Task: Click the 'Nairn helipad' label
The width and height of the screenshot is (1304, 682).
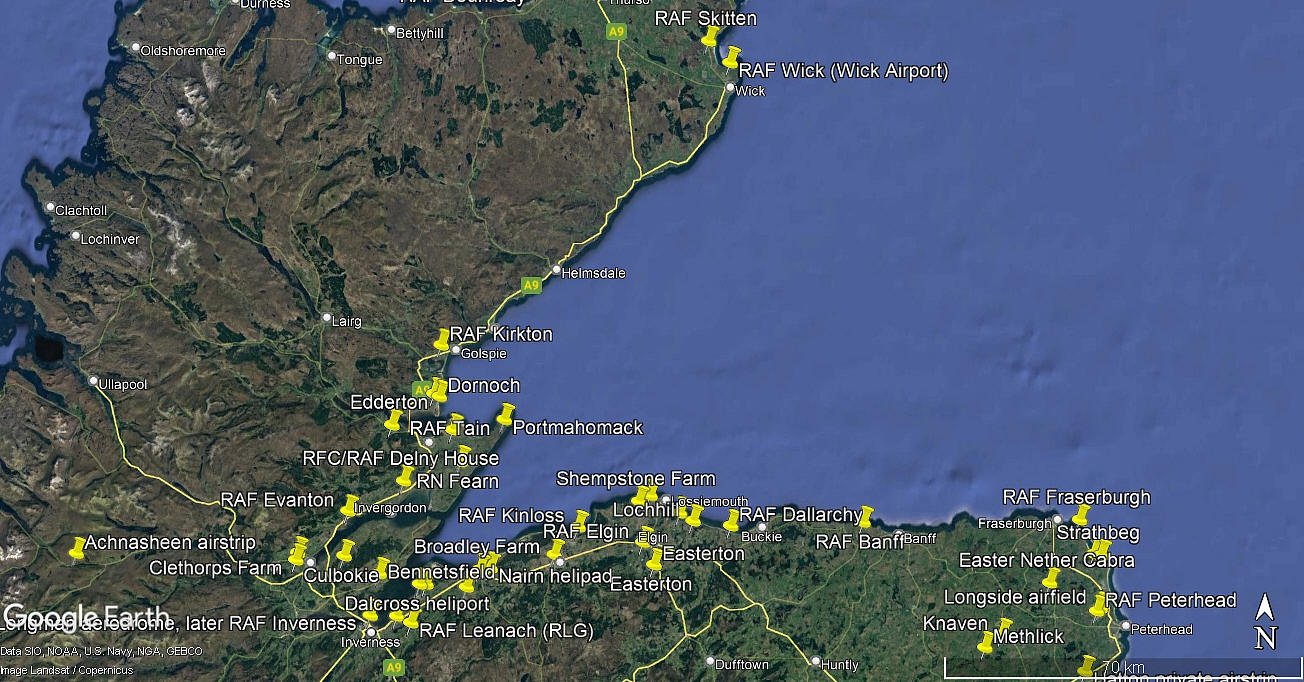Action: pos(554,576)
